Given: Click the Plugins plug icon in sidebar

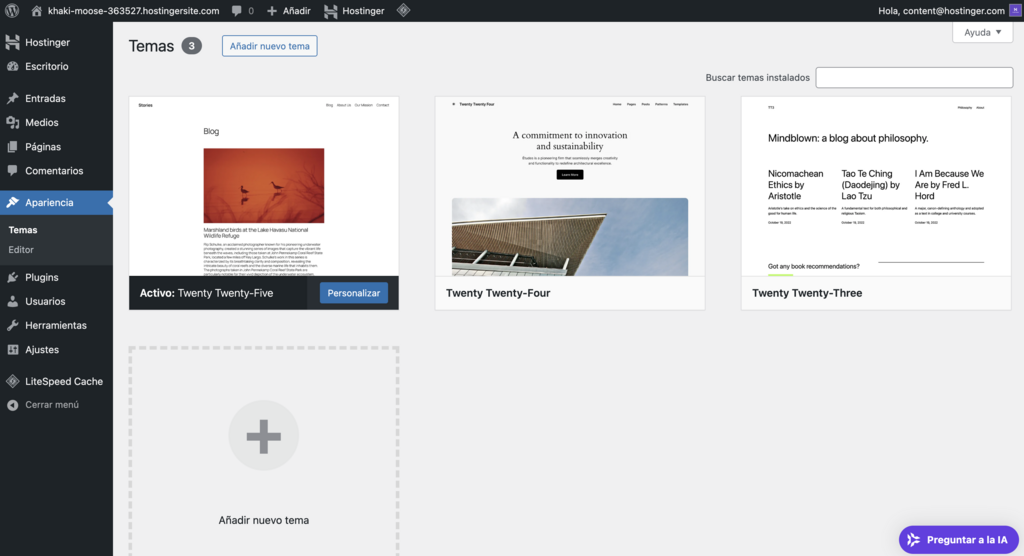Looking at the screenshot, I should click(13, 277).
